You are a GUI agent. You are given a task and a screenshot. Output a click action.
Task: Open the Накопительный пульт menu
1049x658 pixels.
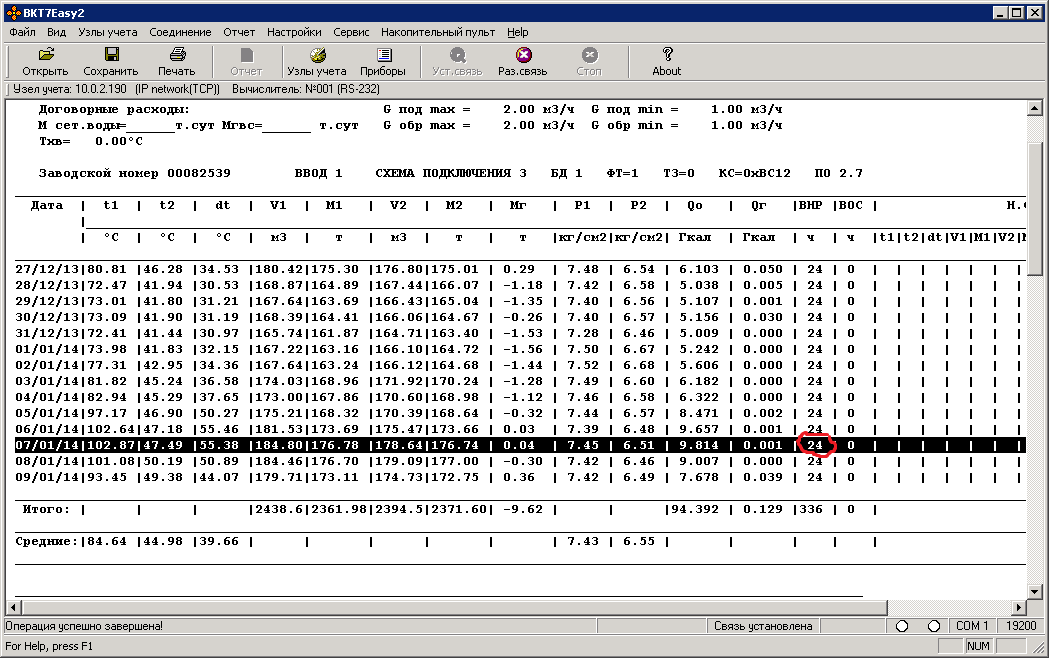pyautogui.click(x=438, y=32)
